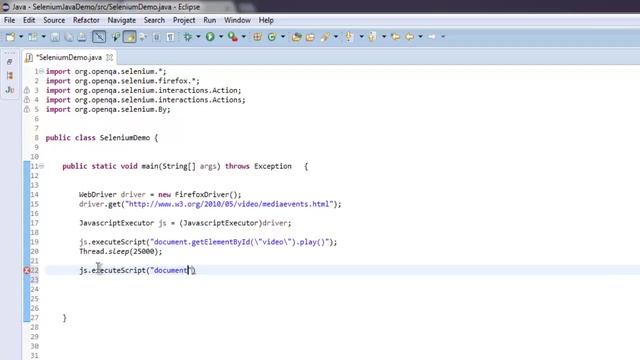Click the Previous Annotation icon
The image size is (640, 360).
coord(372,37)
